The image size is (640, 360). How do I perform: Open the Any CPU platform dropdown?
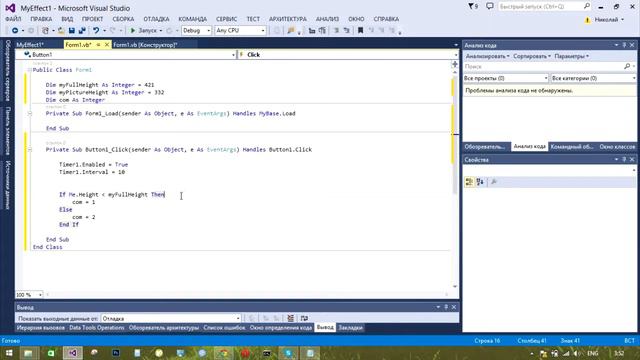(x=240, y=31)
